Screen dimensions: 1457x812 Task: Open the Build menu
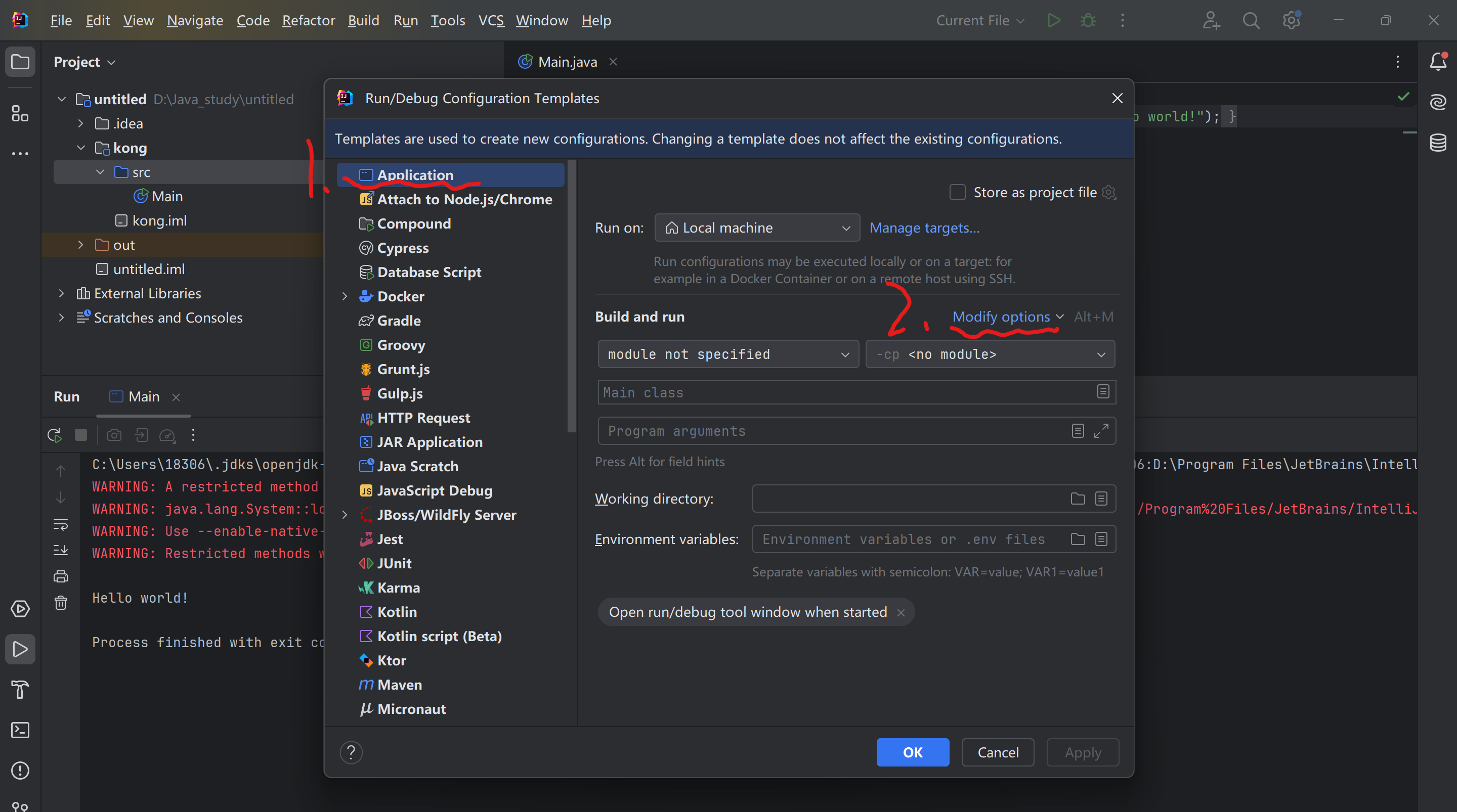point(363,20)
